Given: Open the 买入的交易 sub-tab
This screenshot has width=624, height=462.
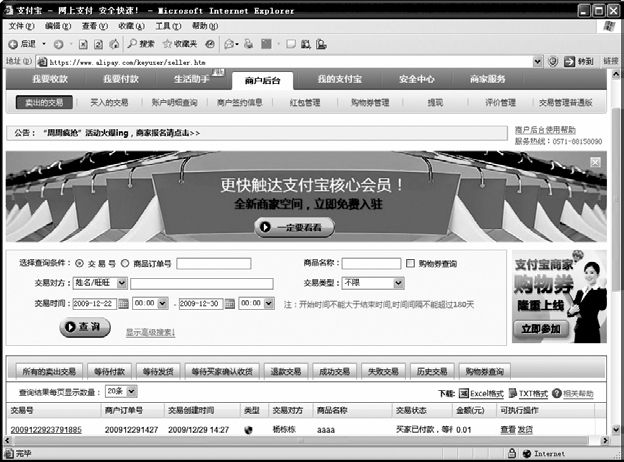Looking at the screenshot, I should click(109, 103).
